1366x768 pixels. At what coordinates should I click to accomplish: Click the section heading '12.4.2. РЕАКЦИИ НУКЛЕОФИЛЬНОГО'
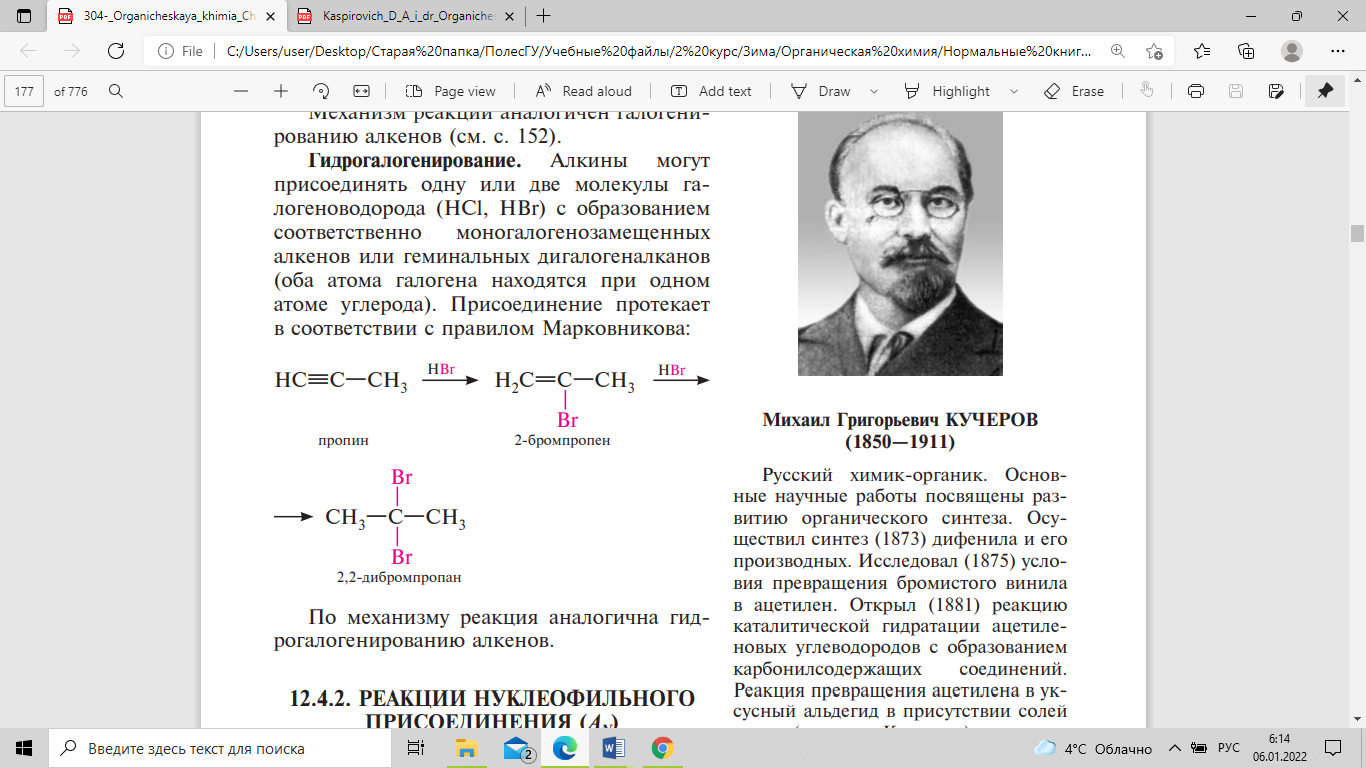pos(492,697)
